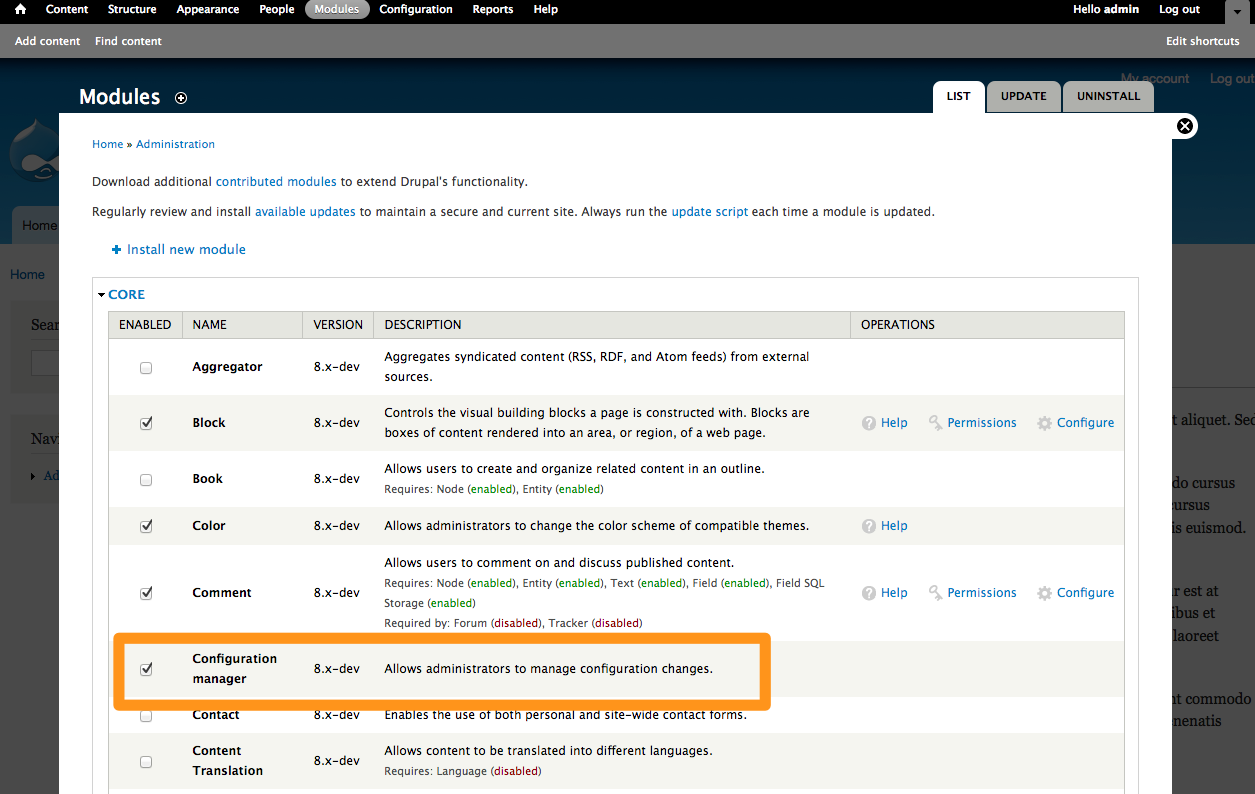1255x794 pixels.
Task: Click My account link behind the overlay
Action: point(1155,78)
